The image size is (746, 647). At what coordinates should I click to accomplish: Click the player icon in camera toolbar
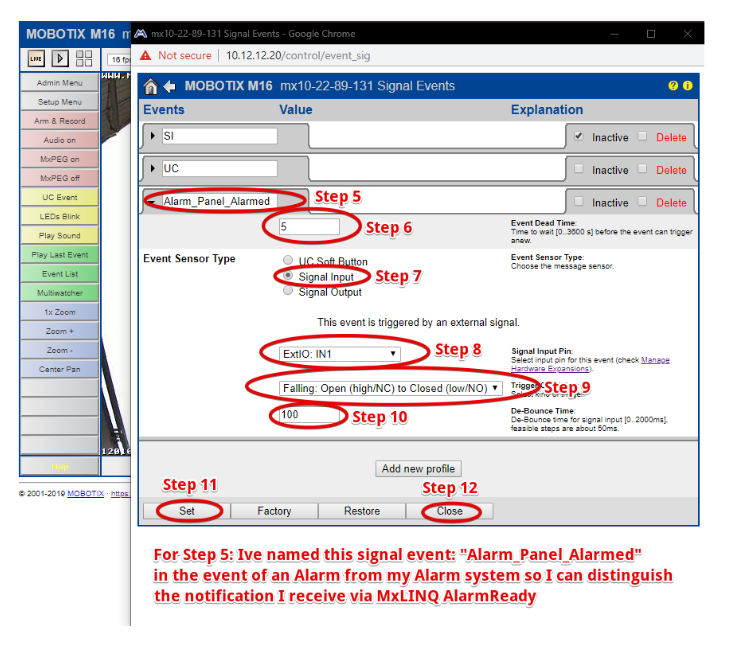click(59, 60)
